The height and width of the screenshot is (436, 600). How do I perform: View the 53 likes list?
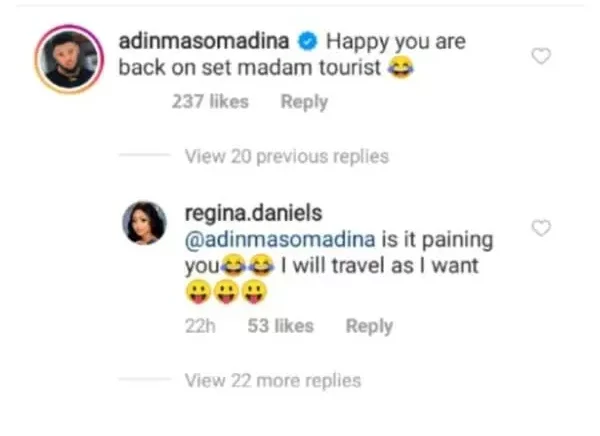[x=280, y=326]
